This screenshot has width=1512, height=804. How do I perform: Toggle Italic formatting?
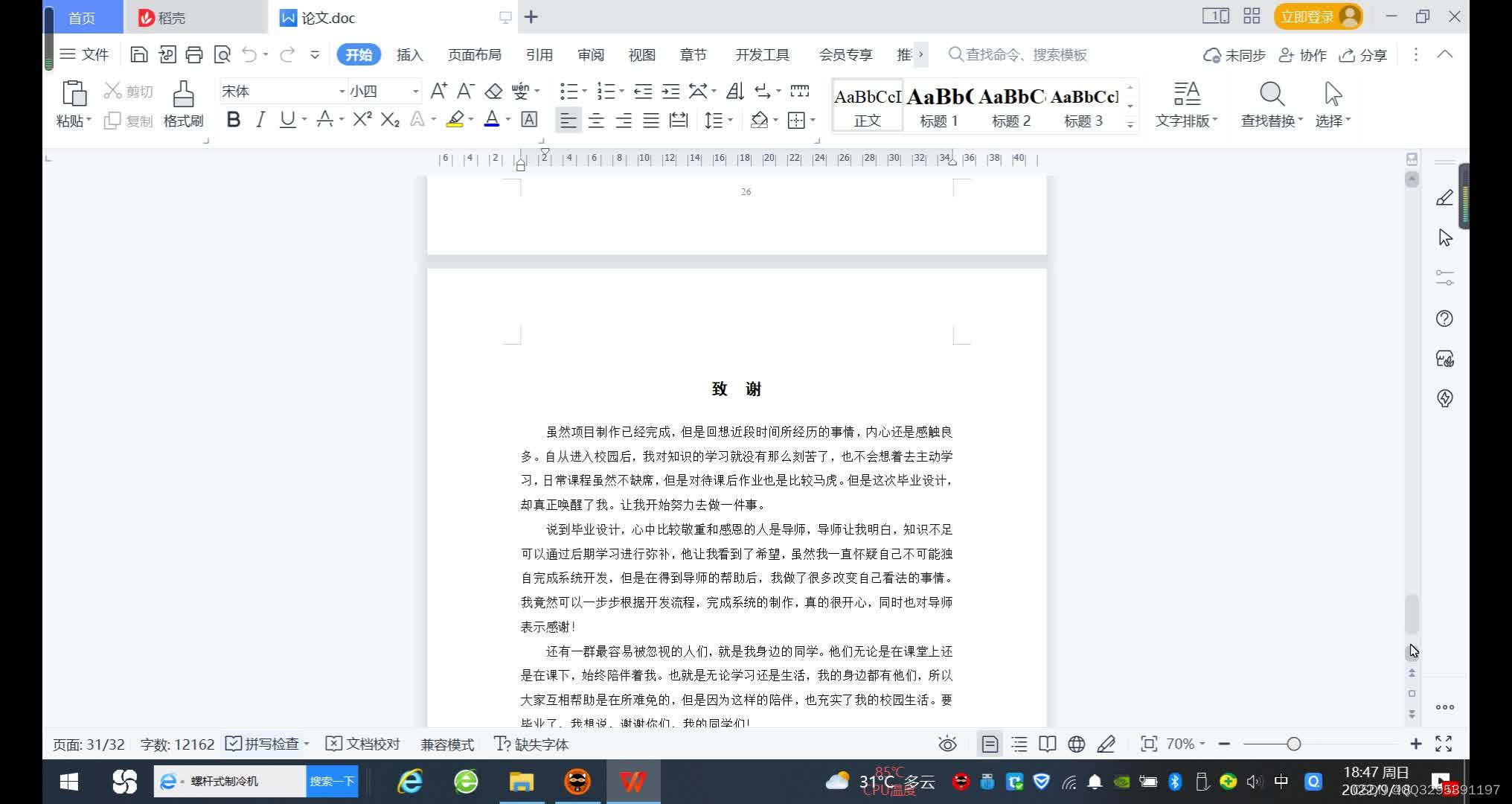click(x=260, y=119)
